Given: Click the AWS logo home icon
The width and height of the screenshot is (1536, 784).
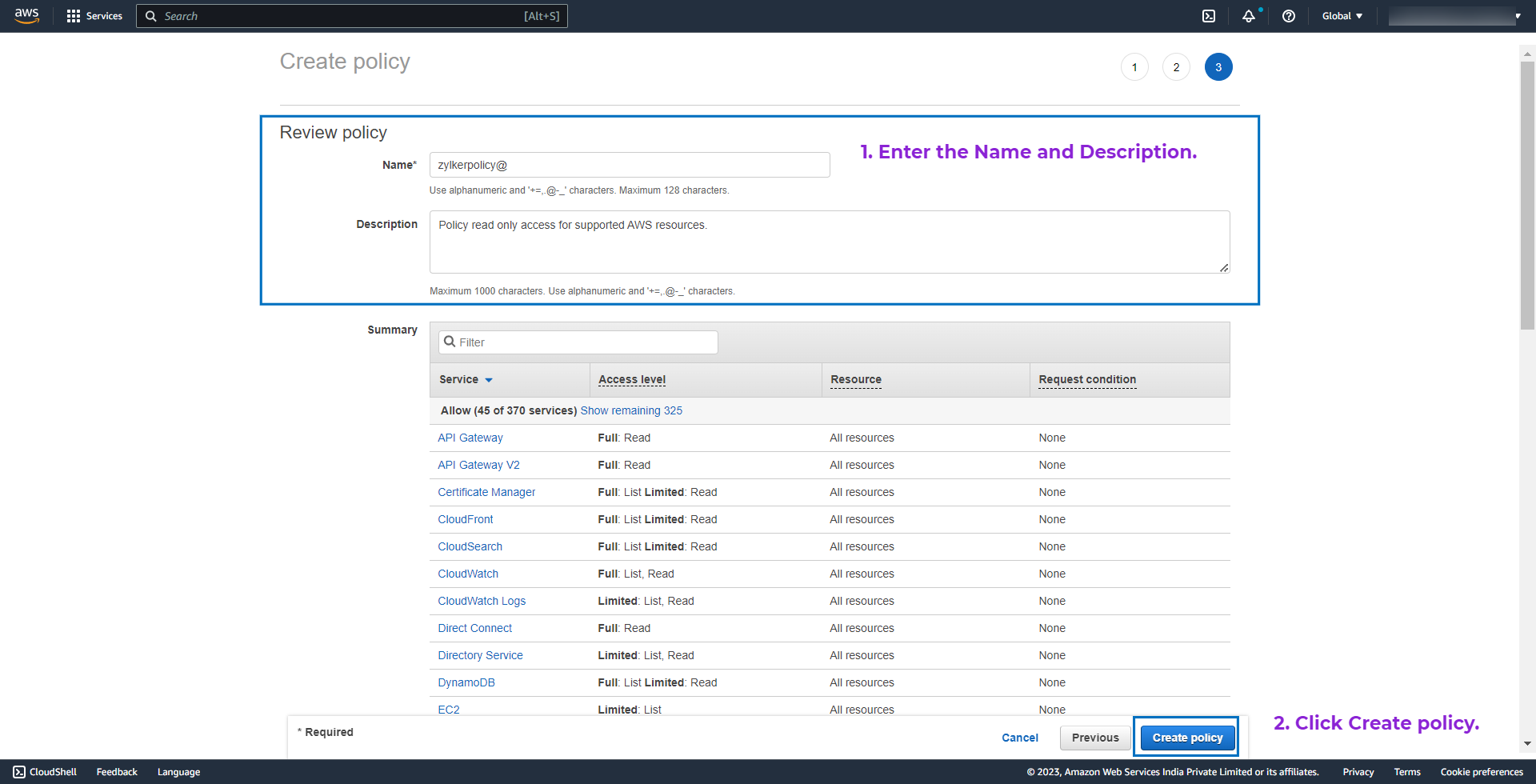Looking at the screenshot, I should (26, 16).
